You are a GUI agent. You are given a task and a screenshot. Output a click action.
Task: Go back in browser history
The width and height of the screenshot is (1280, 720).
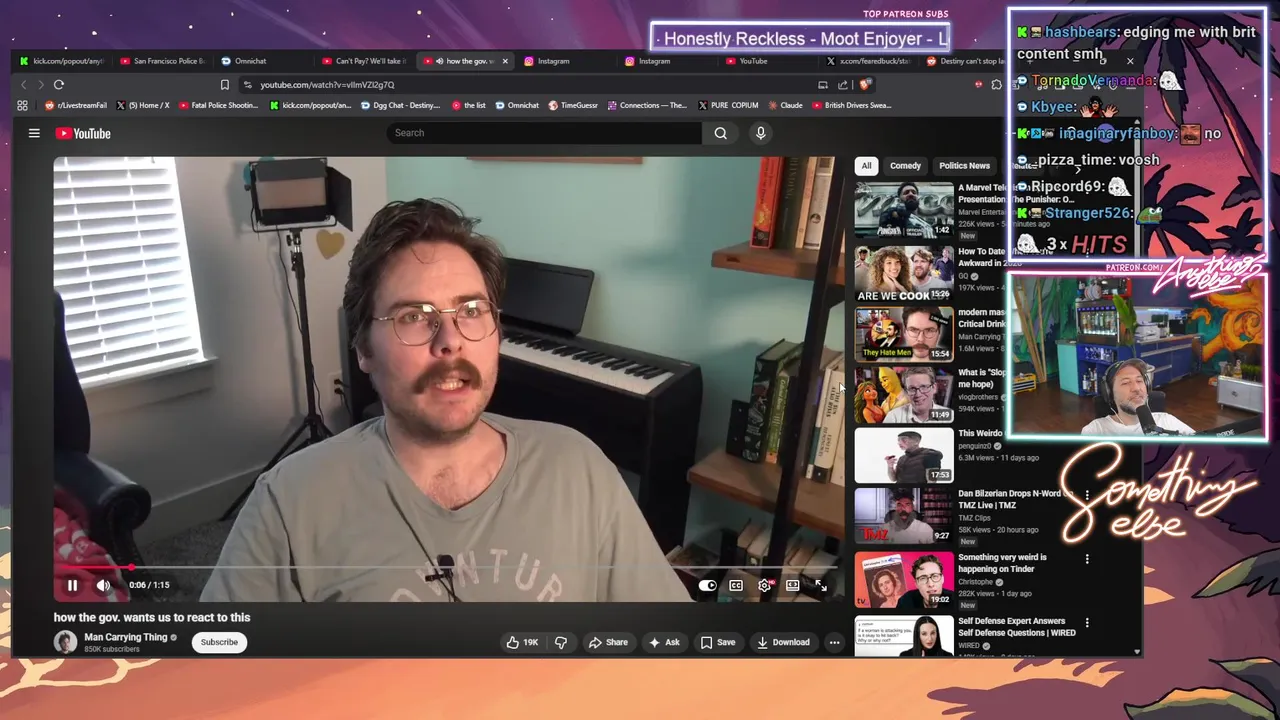tap(24, 85)
